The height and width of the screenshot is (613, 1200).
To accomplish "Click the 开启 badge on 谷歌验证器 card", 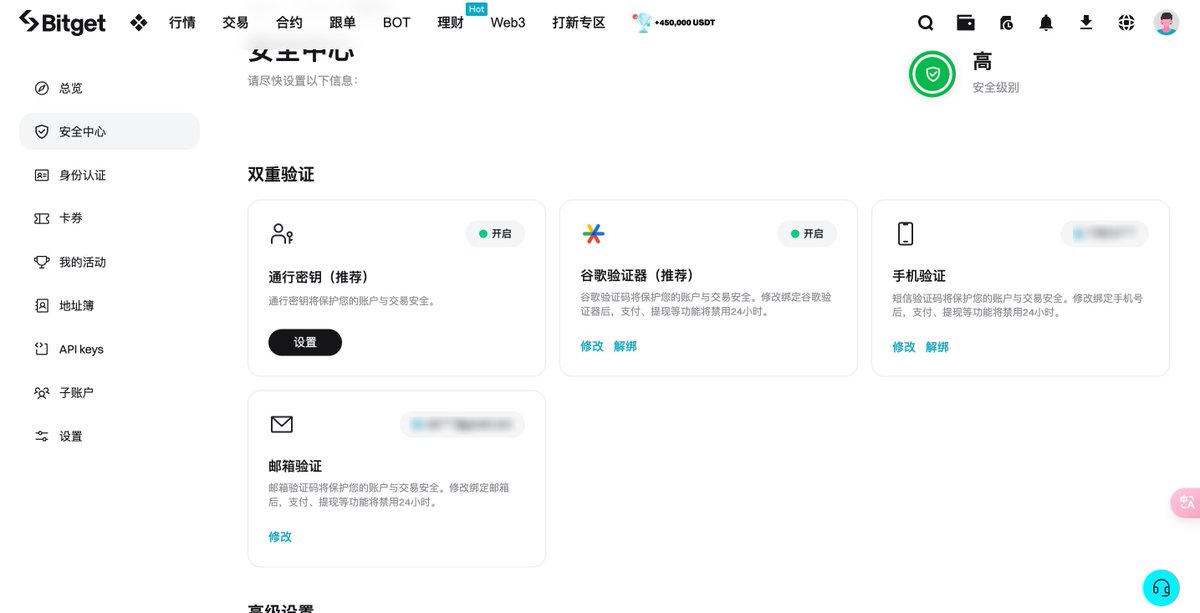I will 806,233.
